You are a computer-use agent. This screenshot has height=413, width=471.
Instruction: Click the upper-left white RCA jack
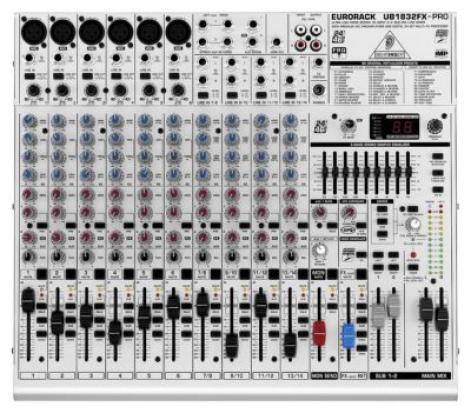tap(301, 31)
